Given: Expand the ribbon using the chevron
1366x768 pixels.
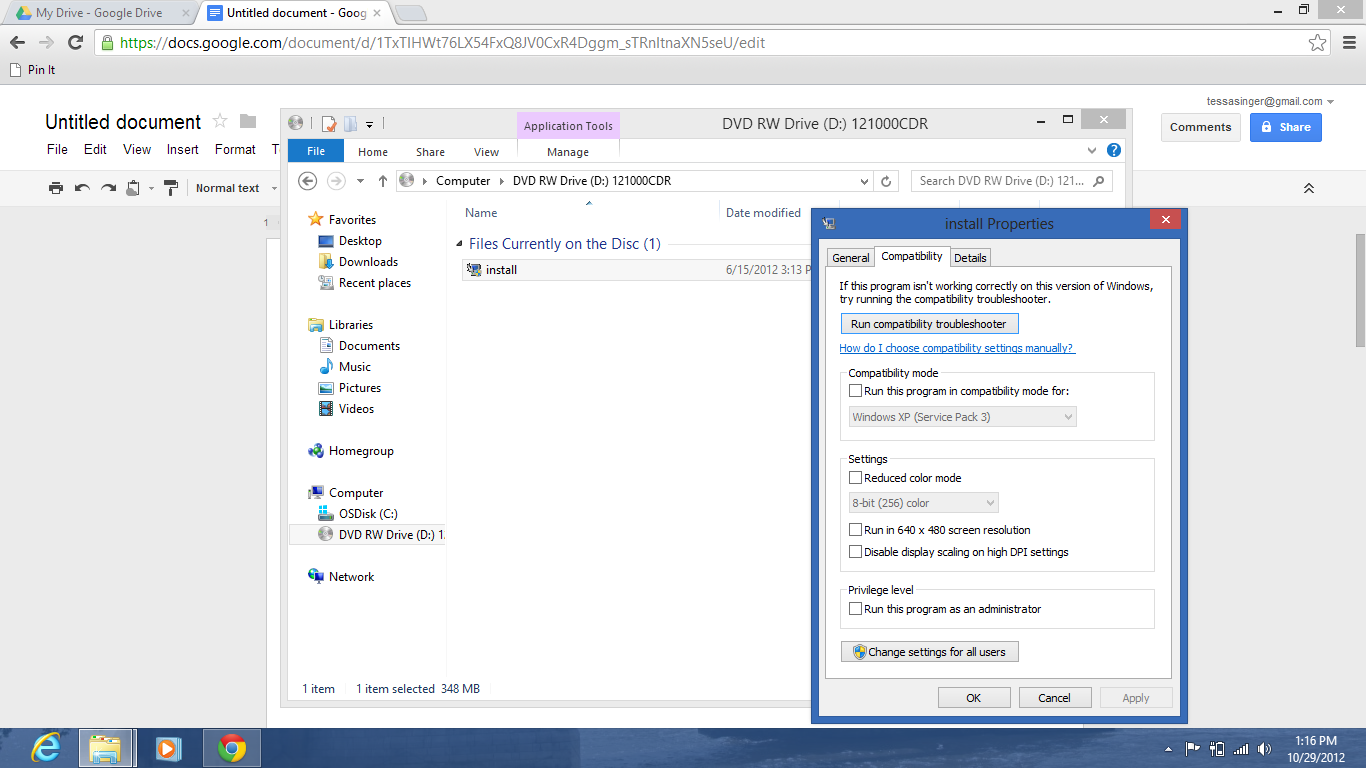Looking at the screenshot, I should [x=1092, y=151].
